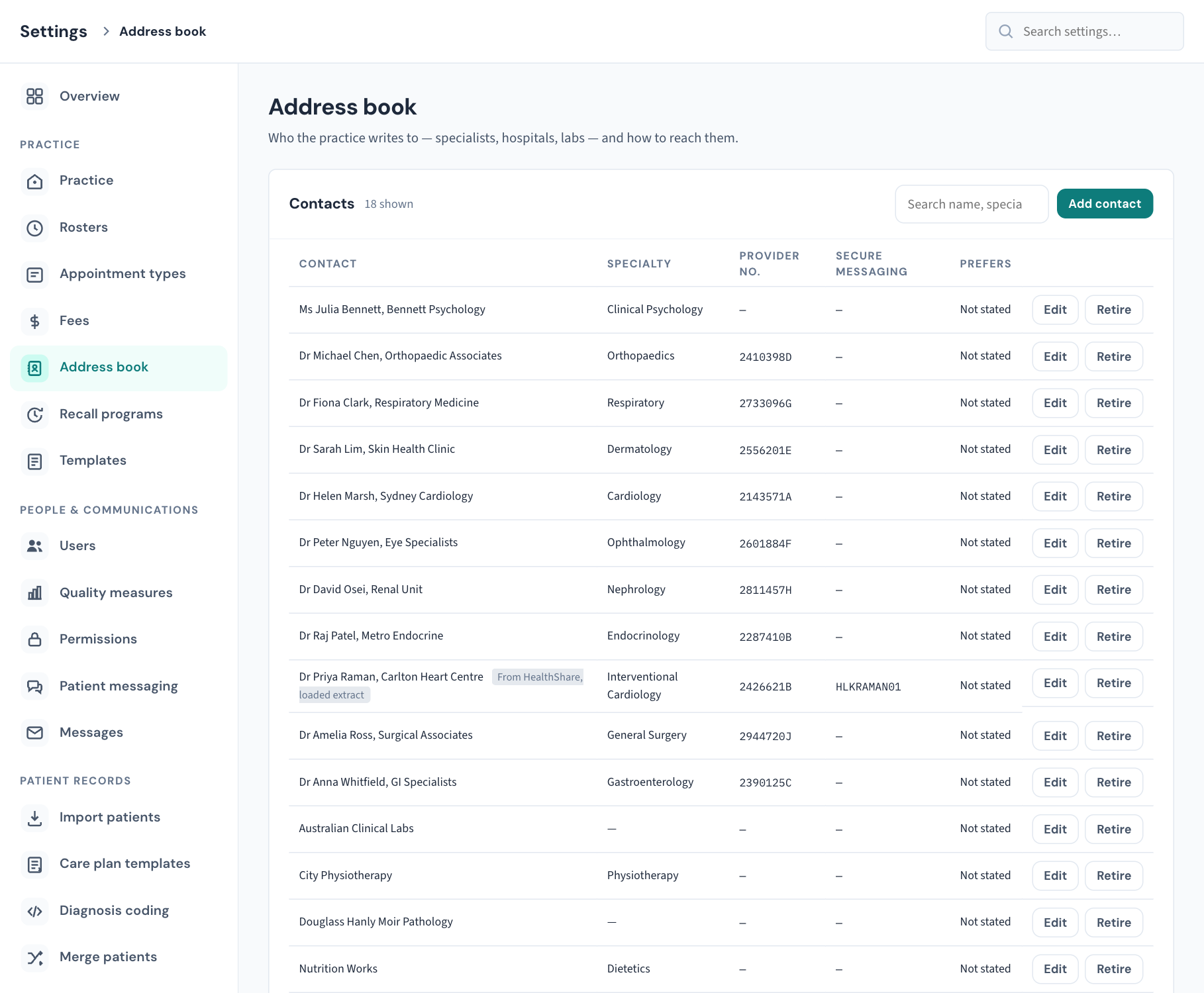
Task: Click the Recall programs icon
Action: [34, 414]
